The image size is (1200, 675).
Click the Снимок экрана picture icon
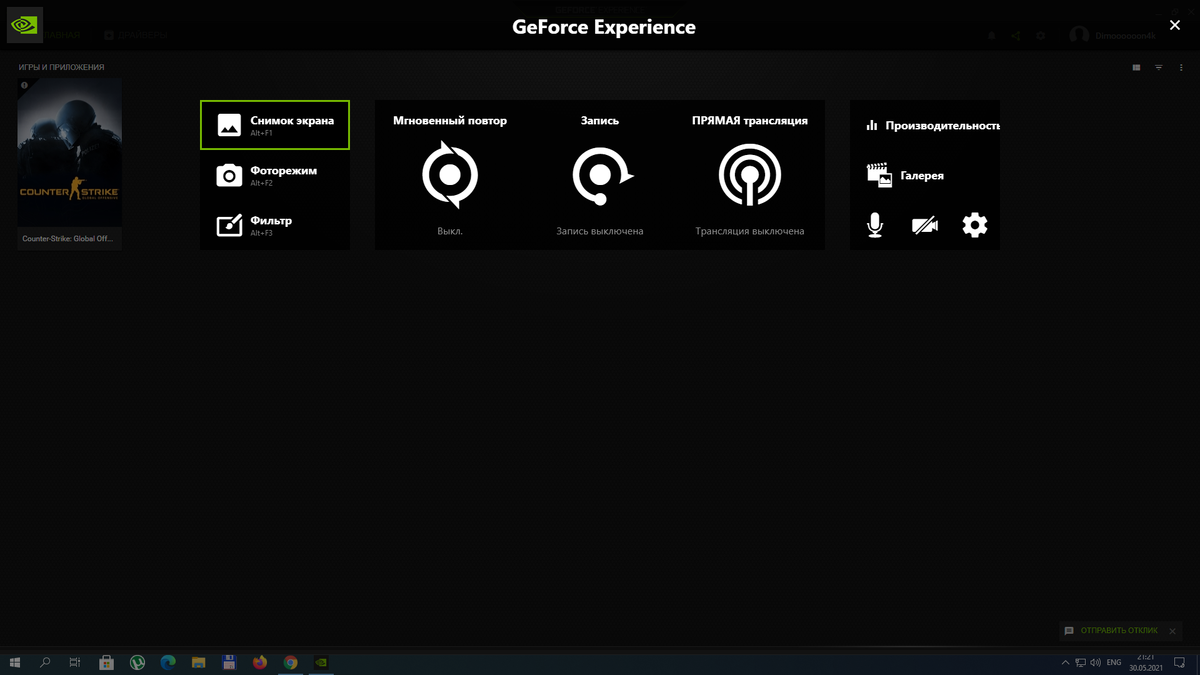pos(229,125)
